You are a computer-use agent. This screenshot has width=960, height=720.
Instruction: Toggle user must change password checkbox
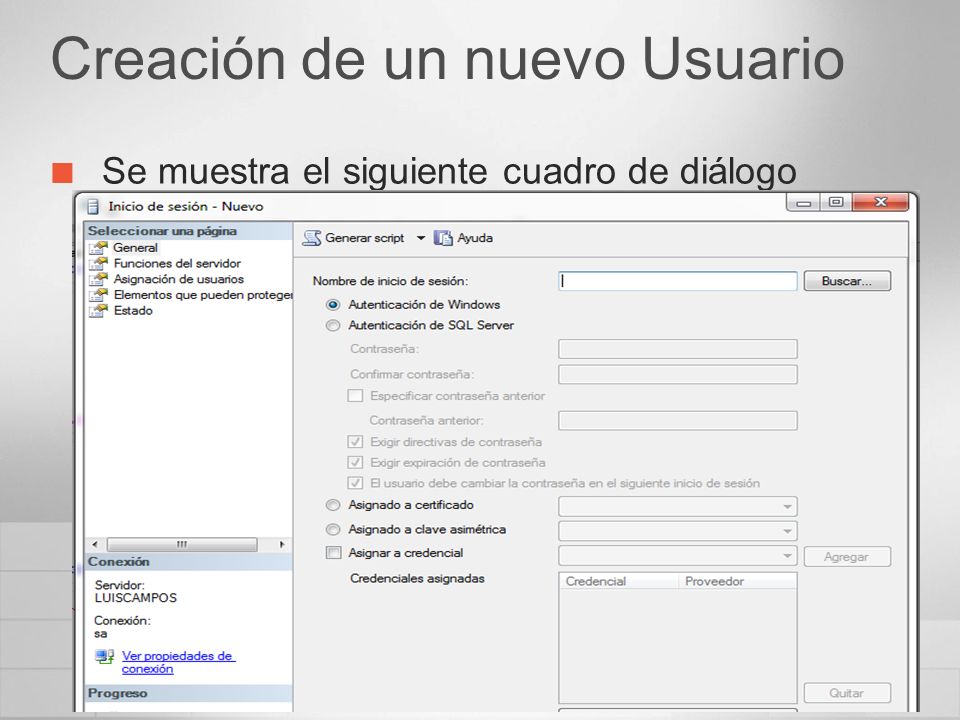[x=355, y=484]
